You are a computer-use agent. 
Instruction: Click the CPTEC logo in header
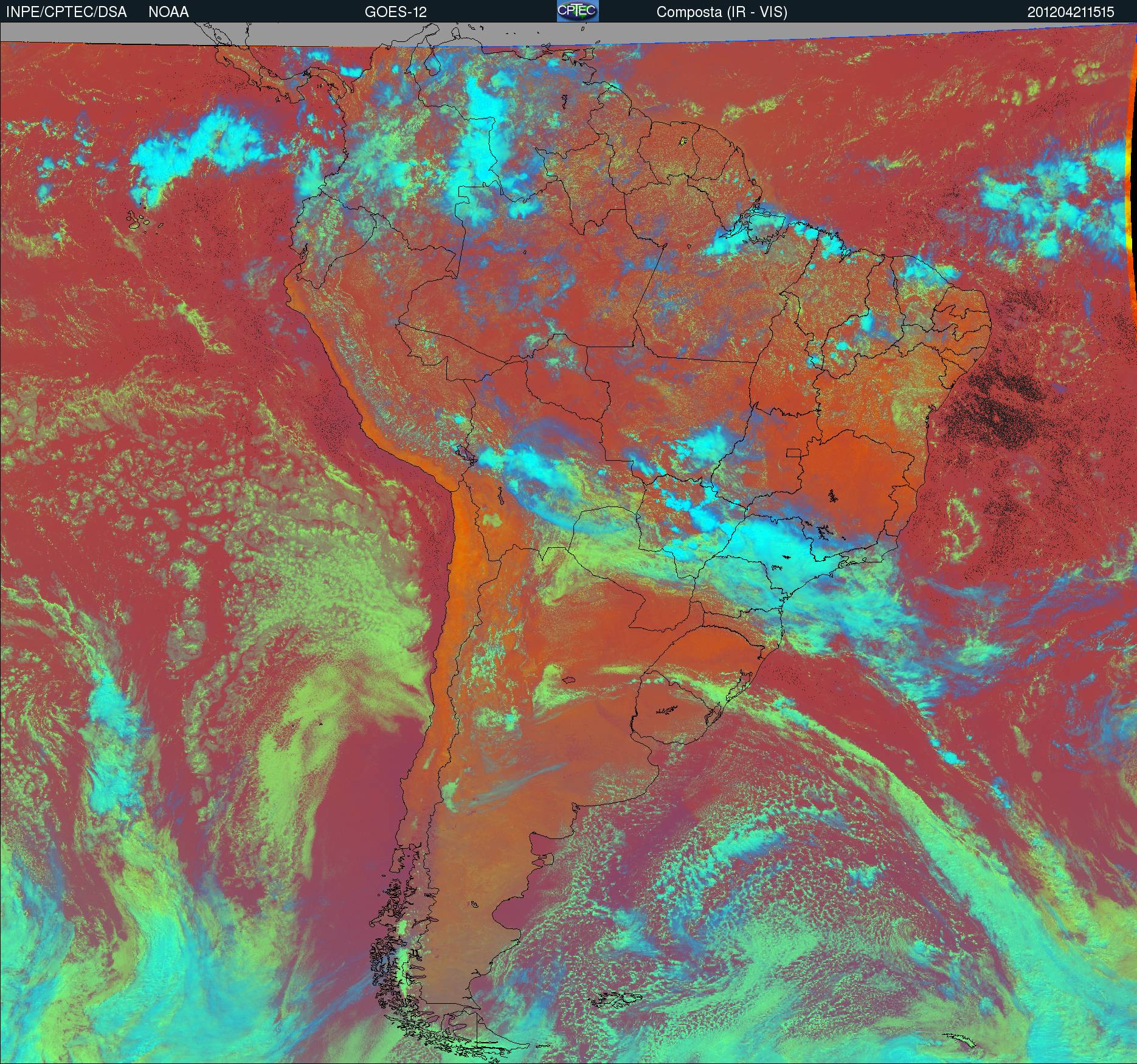[x=578, y=11]
